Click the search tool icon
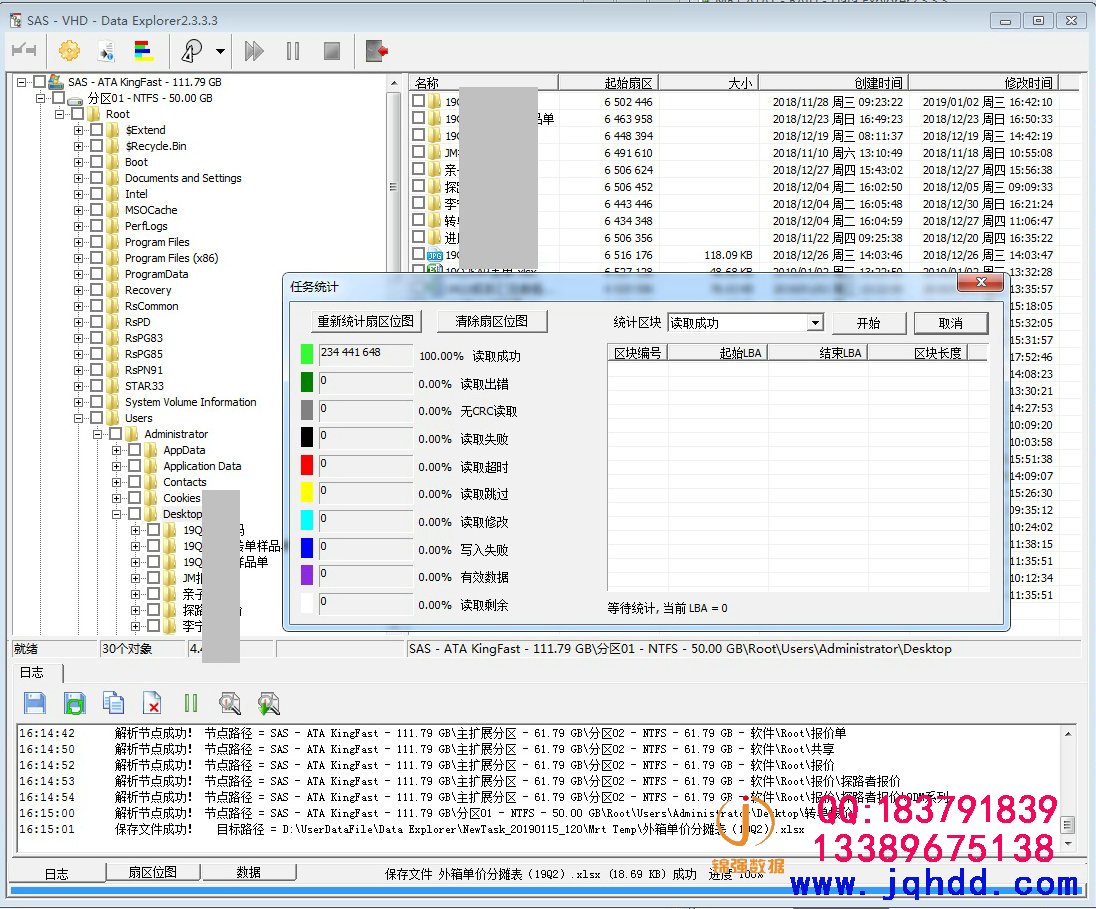Viewport: 1096px width, 909px height. click(x=192, y=50)
